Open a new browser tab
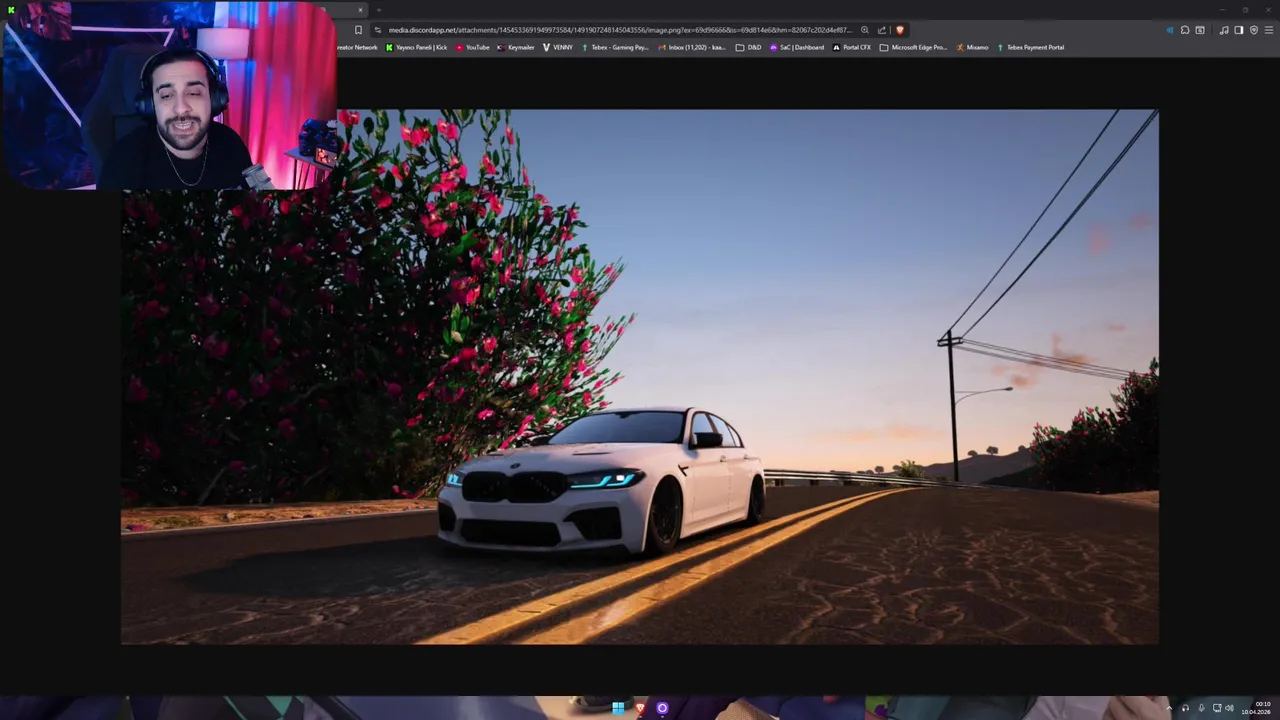1280x720 pixels. coord(378,10)
